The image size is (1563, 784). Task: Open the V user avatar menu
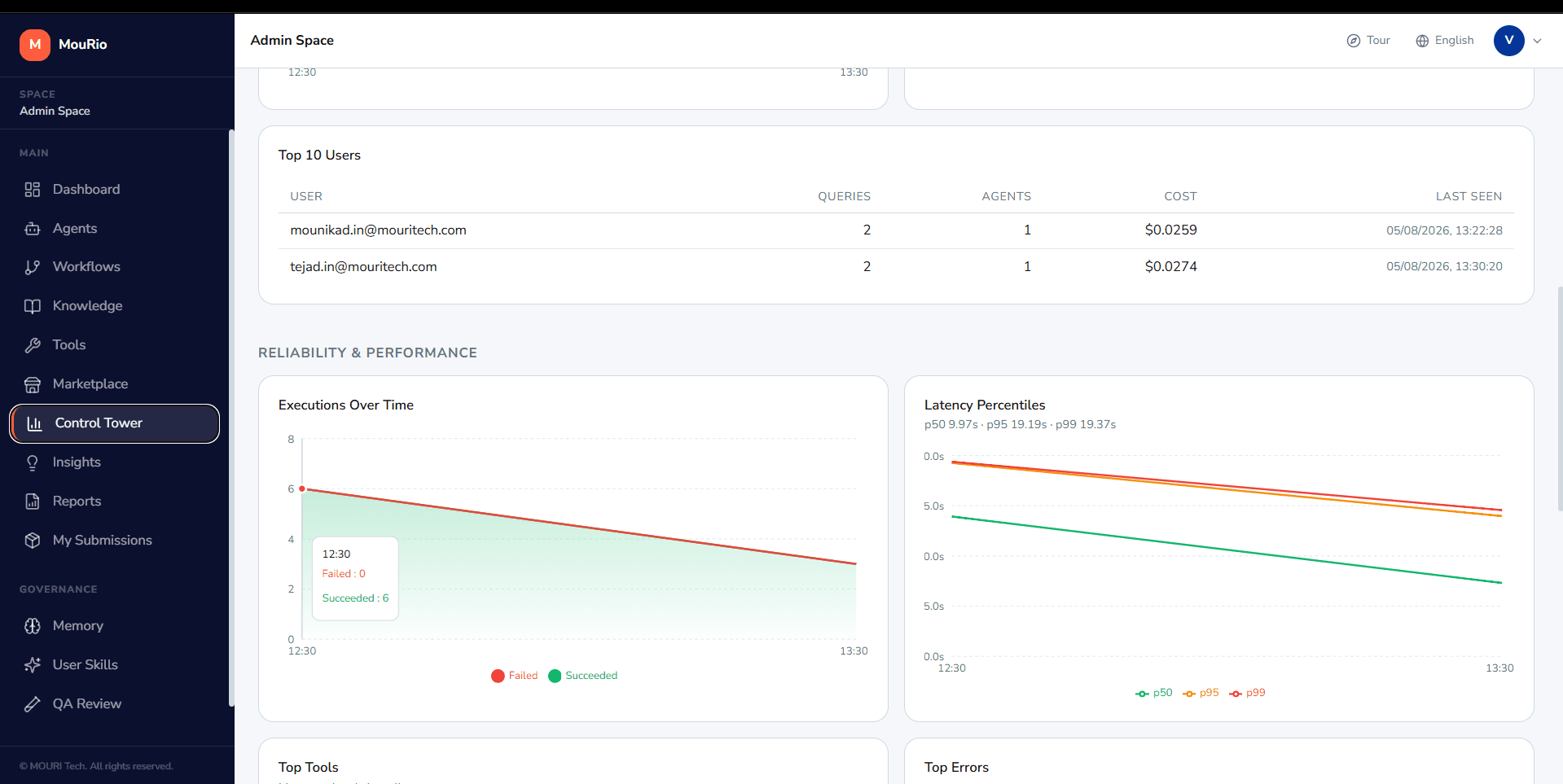coord(1509,41)
